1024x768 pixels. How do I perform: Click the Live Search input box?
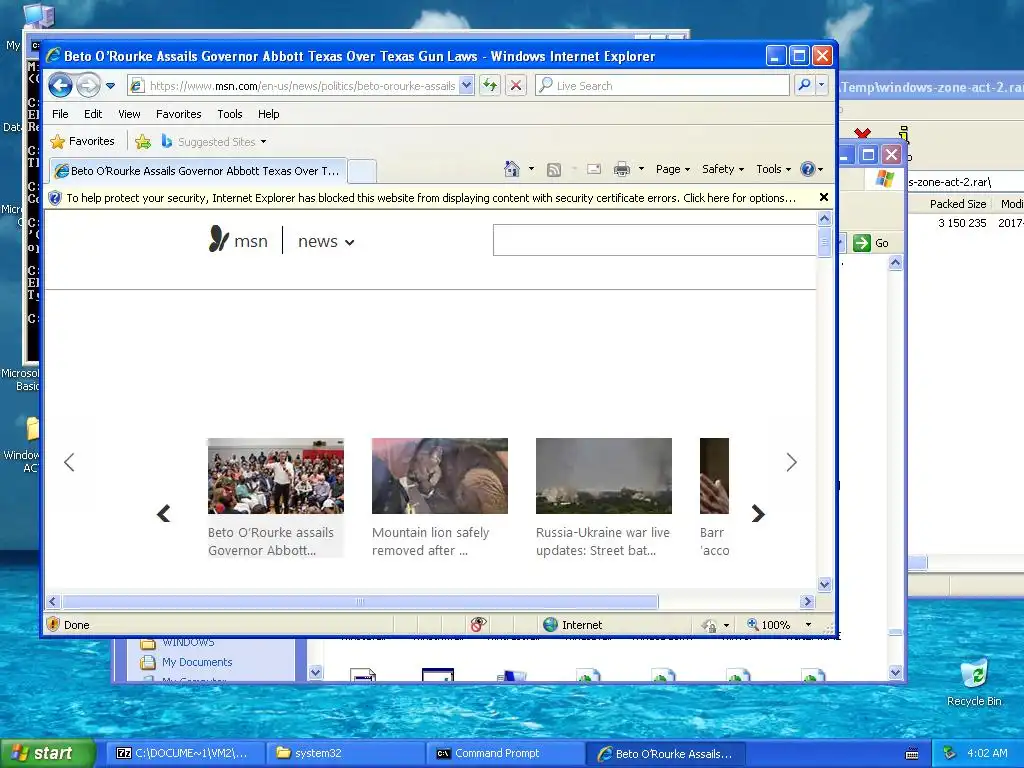tap(662, 86)
